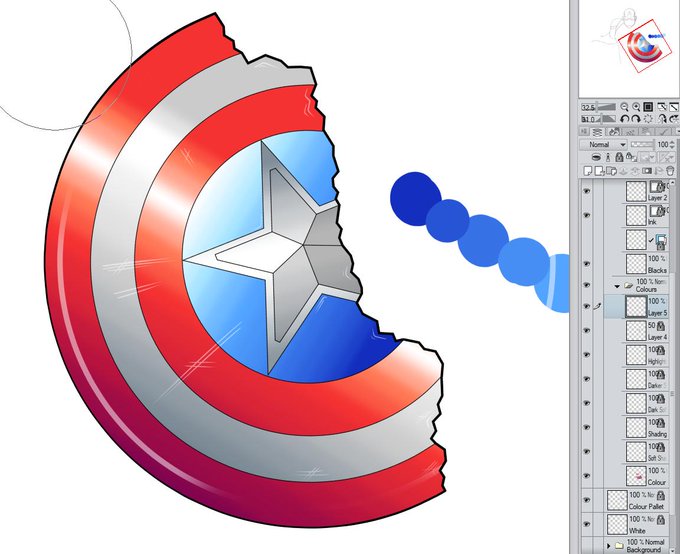Select the Ink layer
680x554 pixels.
[x=636, y=215]
